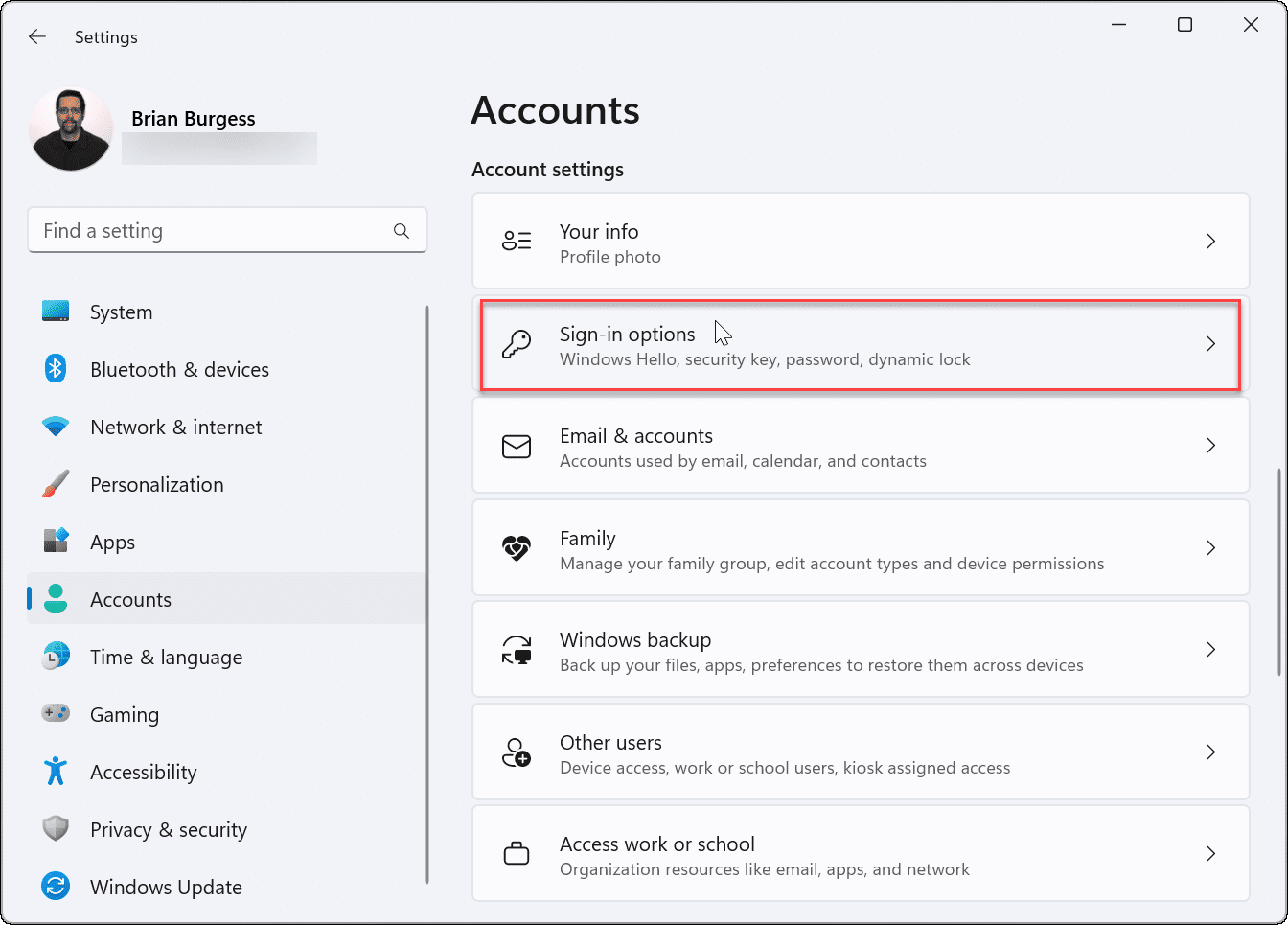This screenshot has width=1288, height=925.
Task: Select the System icon in the sidebar
Action: 56,312
